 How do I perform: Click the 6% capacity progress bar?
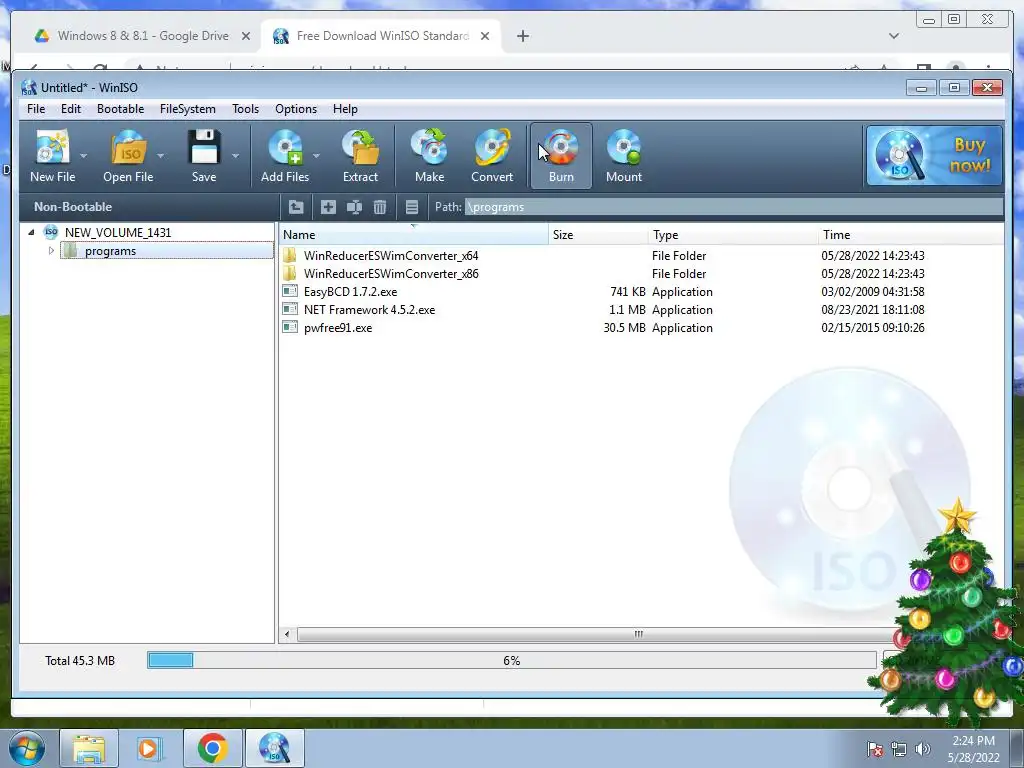coord(511,660)
